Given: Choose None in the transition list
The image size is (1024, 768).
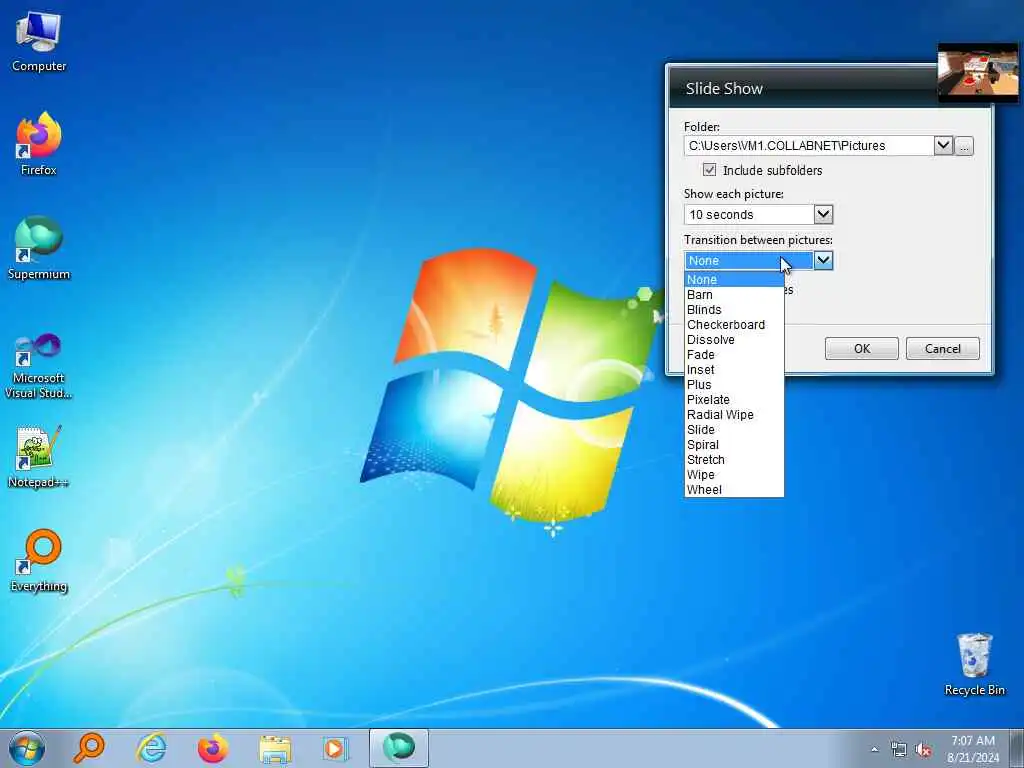Looking at the screenshot, I should point(734,280).
